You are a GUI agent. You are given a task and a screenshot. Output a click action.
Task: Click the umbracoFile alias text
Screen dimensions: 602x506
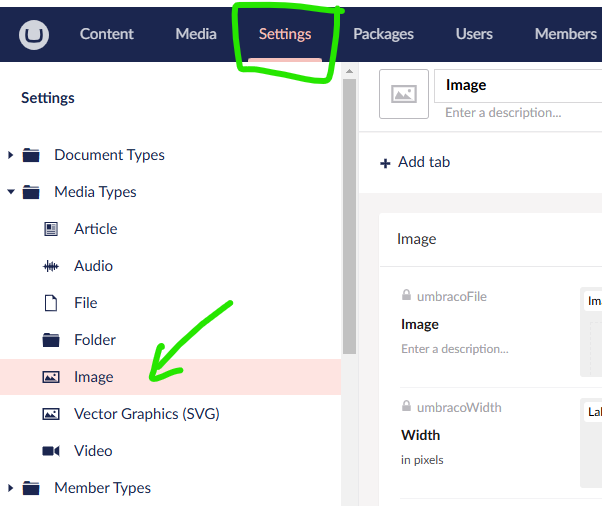(x=452, y=296)
